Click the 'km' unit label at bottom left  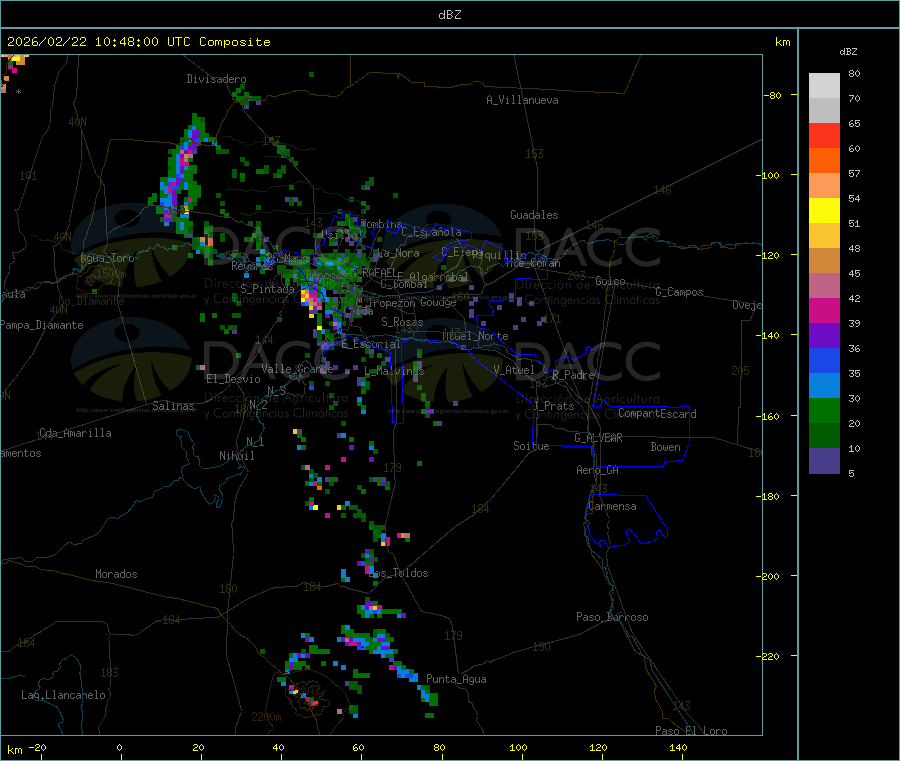coord(14,750)
